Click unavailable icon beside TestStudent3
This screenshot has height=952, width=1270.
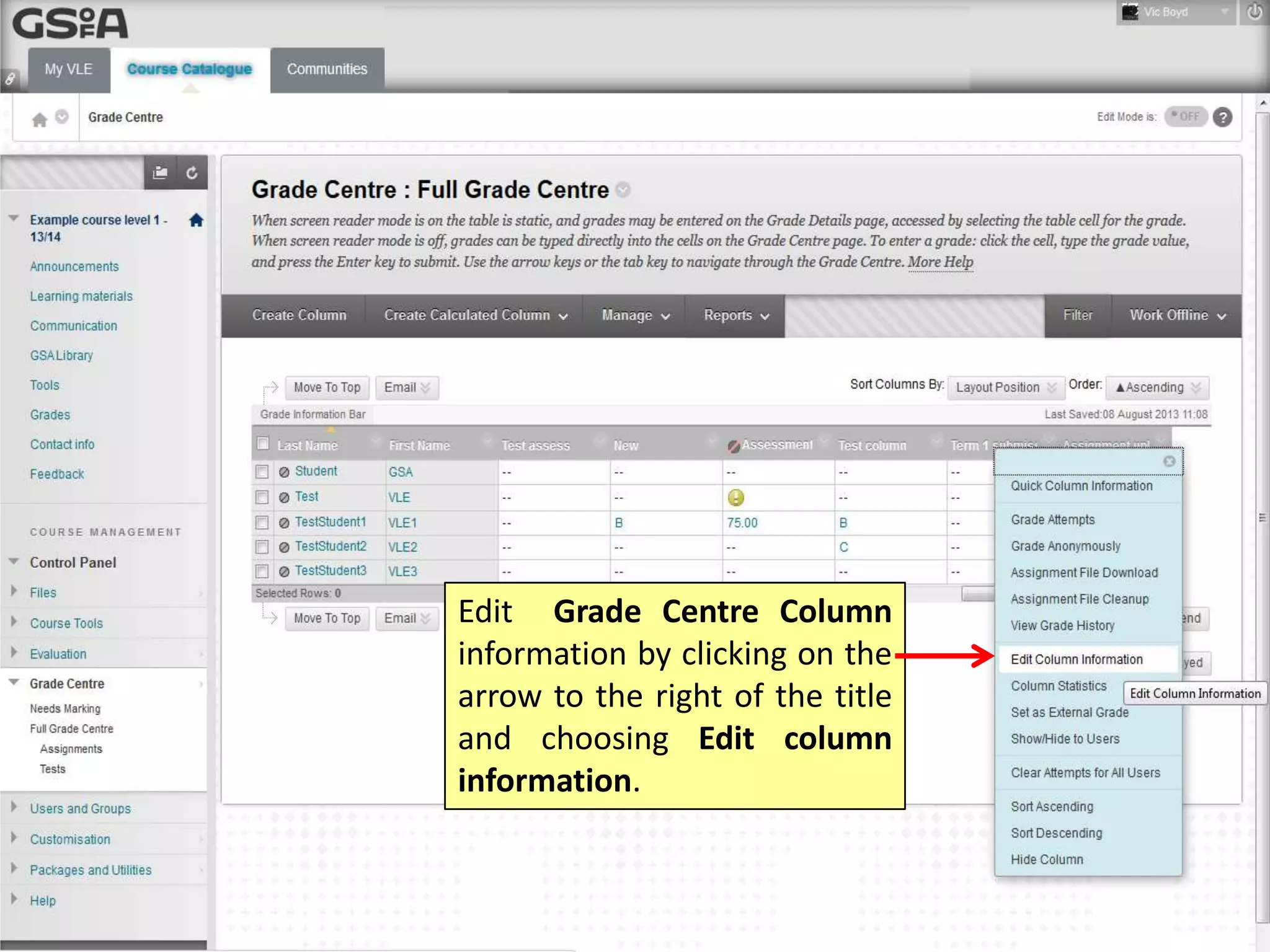coord(284,571)
